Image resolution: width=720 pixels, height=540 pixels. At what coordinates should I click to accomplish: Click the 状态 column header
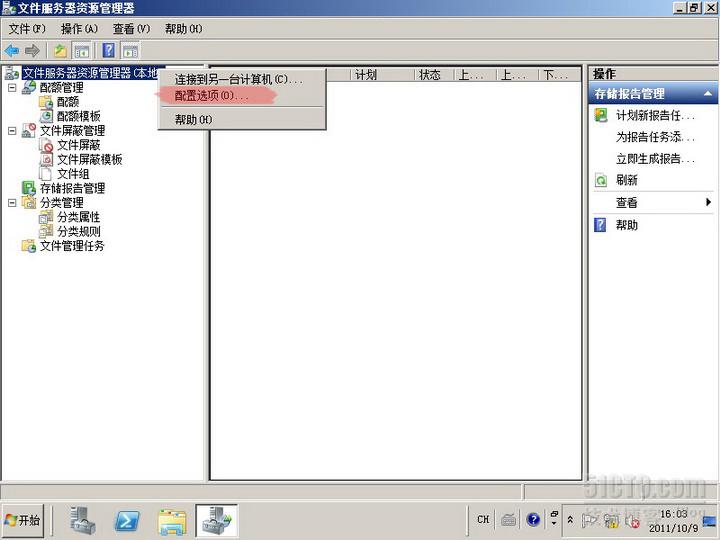434,74
